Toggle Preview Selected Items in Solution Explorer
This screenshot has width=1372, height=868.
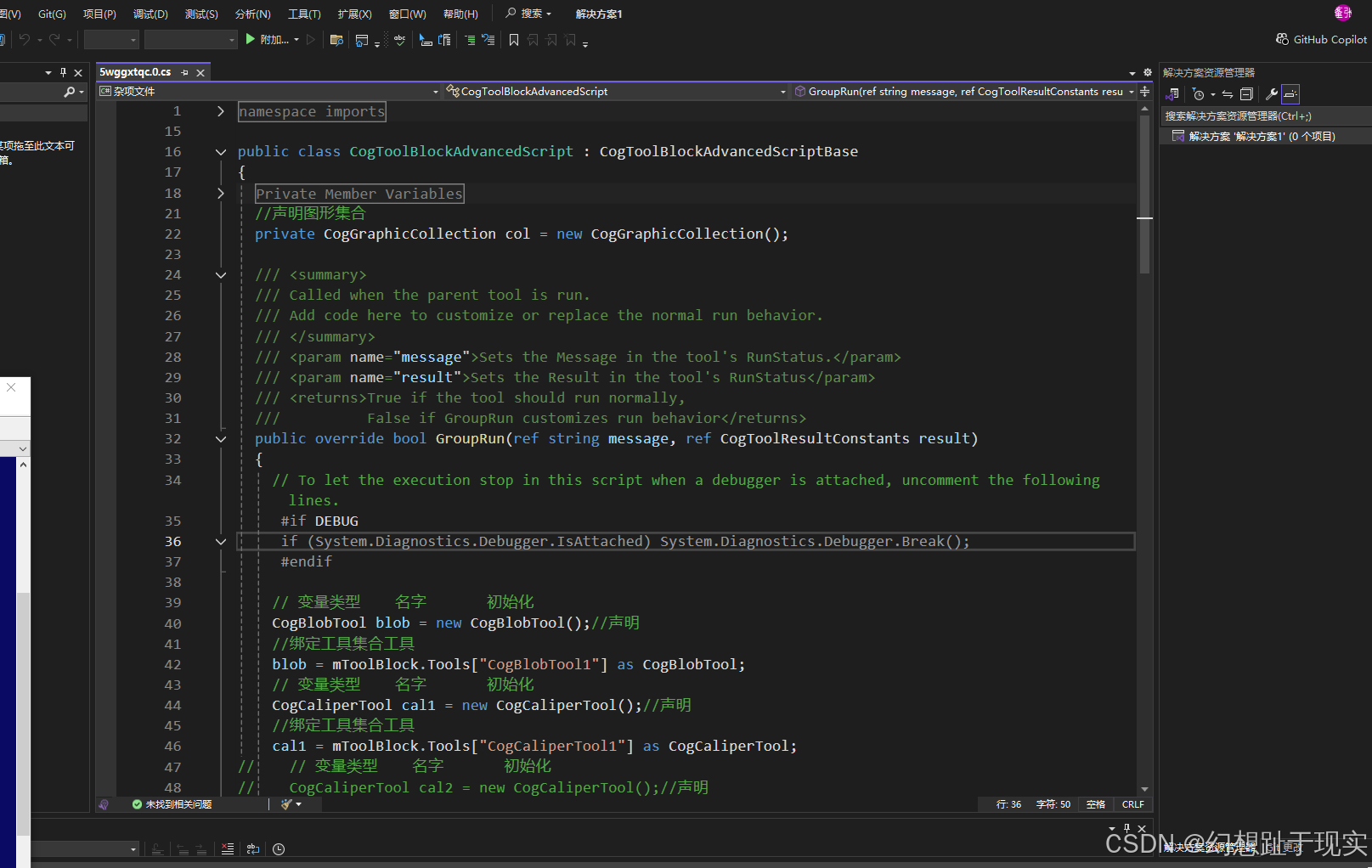point(1290,93)
